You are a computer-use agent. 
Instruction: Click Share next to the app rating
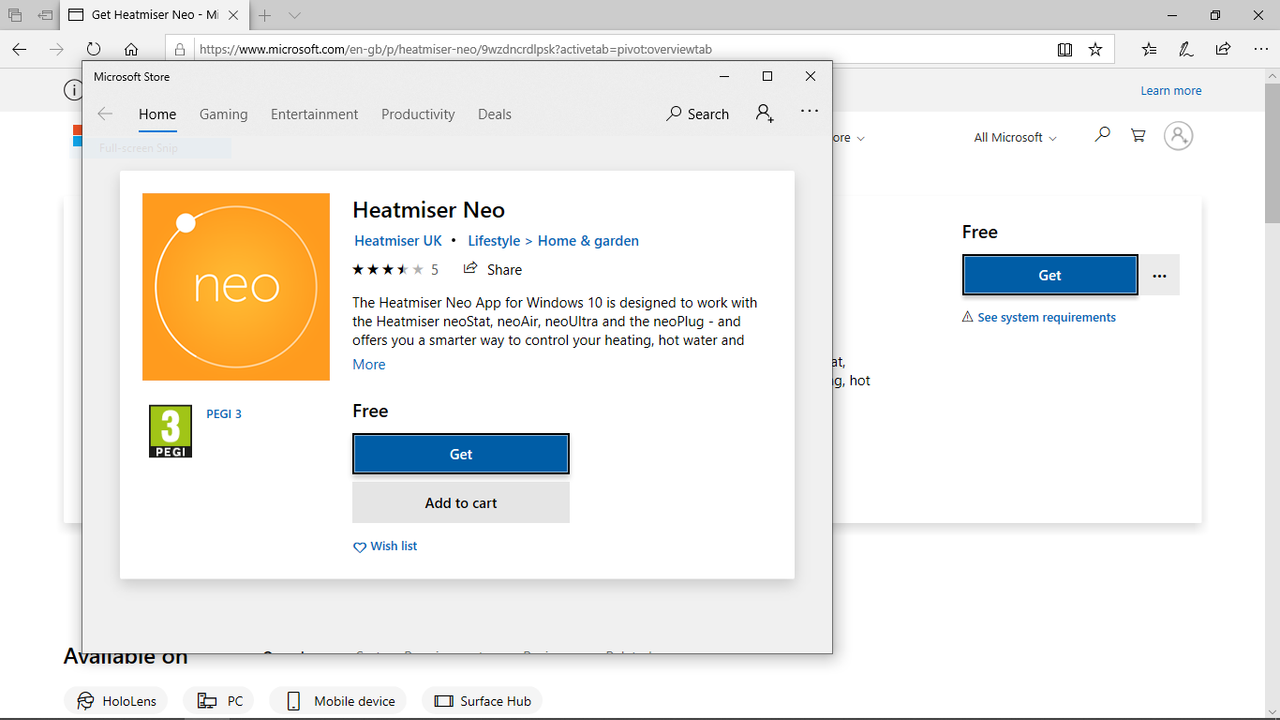coord(493,270)
